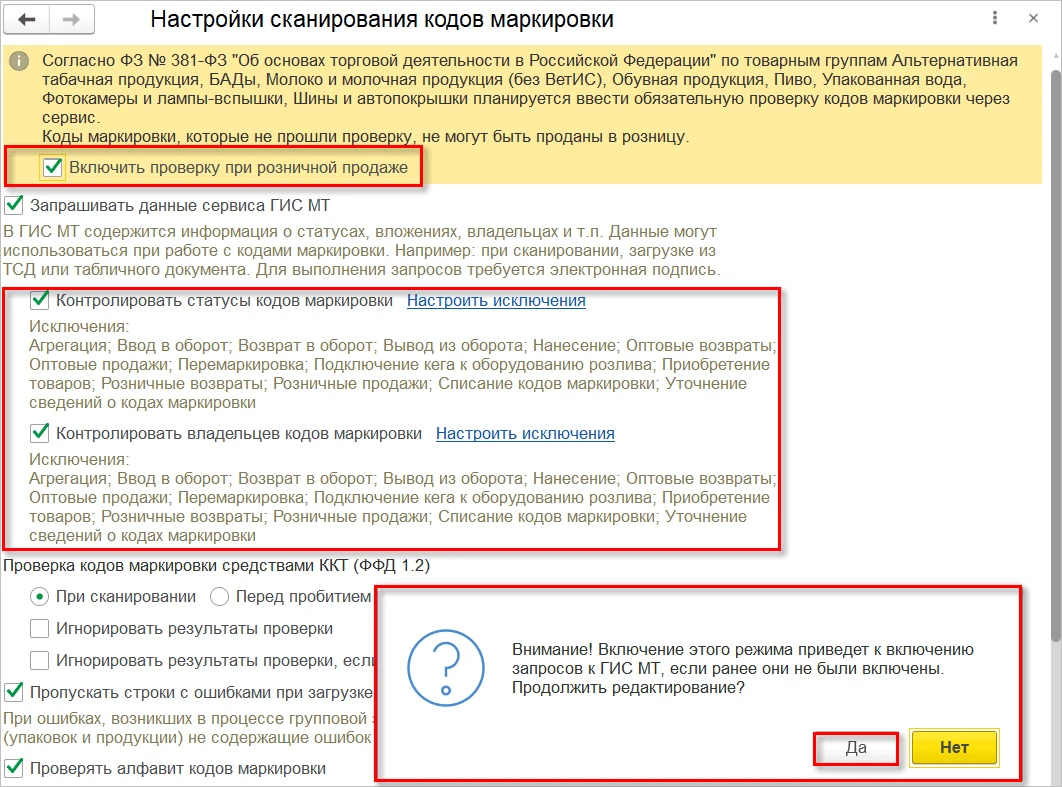Viewport: 1062px width, 787px height.
Task: Open the three-dot more actions menu
Action: [x=994, y=20]
